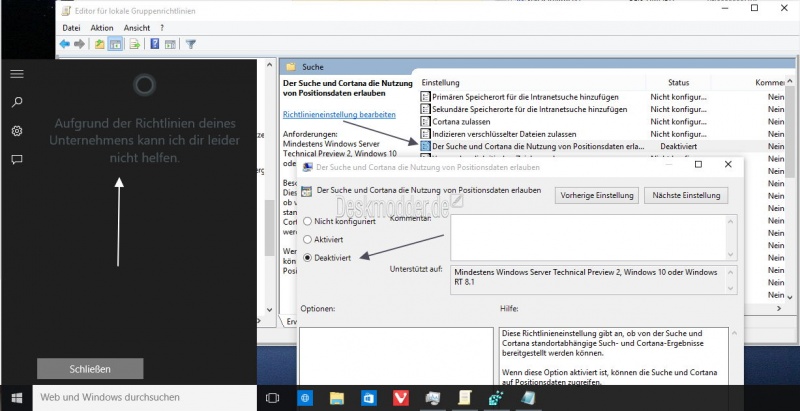Click the Schließen button in Cortana
The image size is (800, 411).
[90, 369]
